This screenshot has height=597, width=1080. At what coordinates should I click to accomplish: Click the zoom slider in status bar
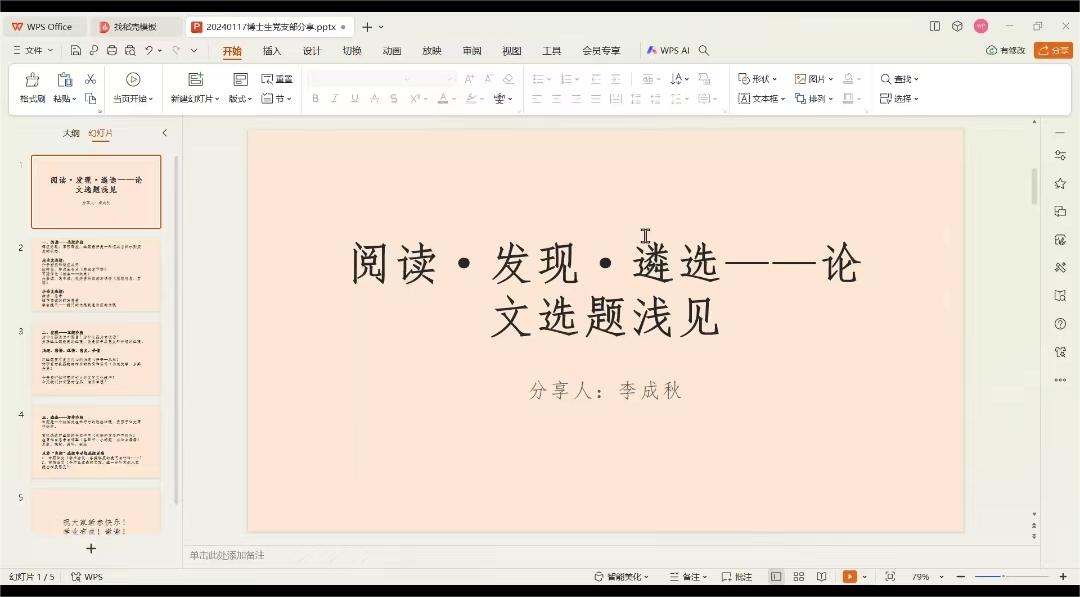click(x=1012, y=576)
